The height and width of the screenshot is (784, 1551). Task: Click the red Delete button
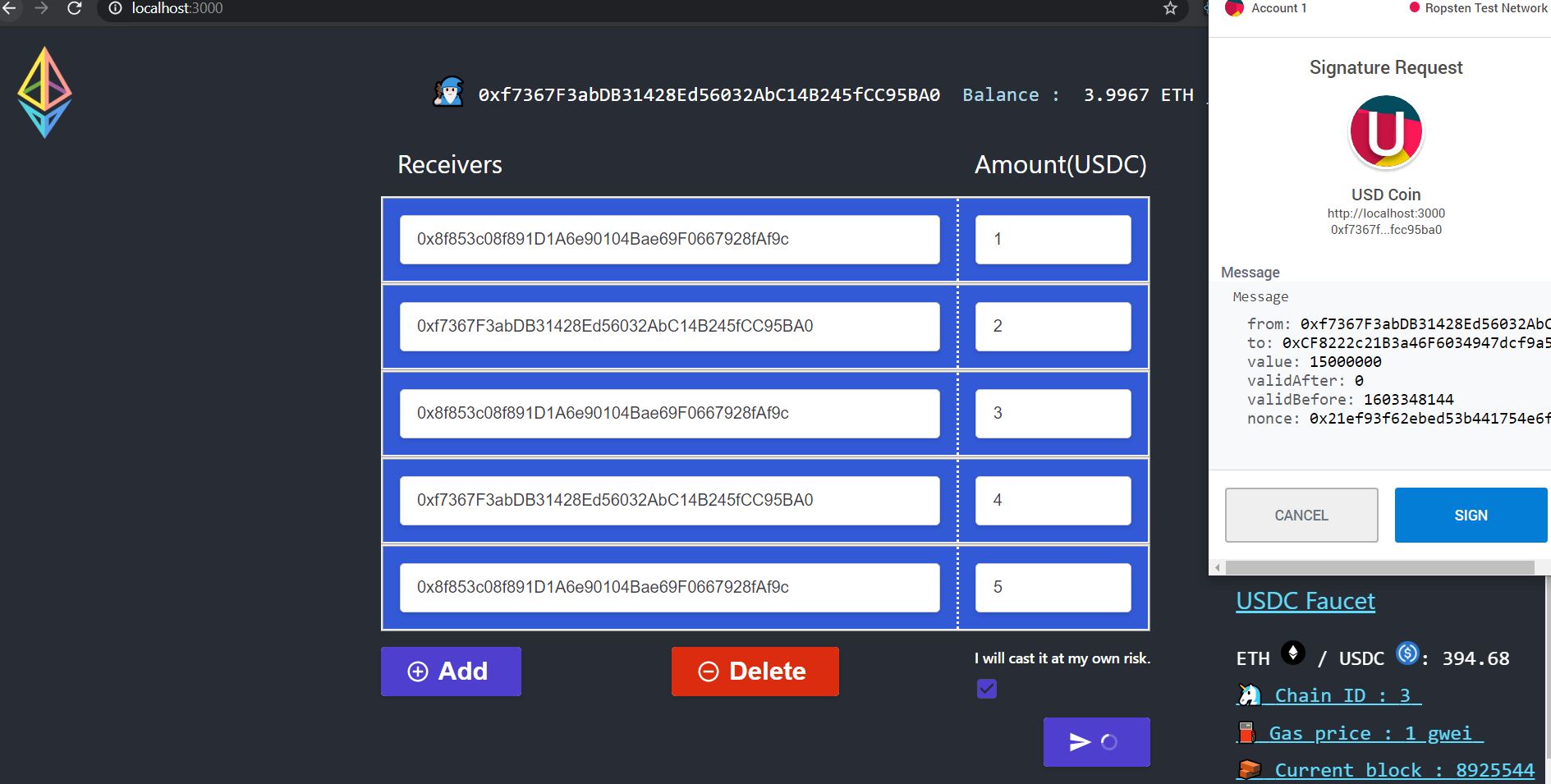[x=755, y=672]
